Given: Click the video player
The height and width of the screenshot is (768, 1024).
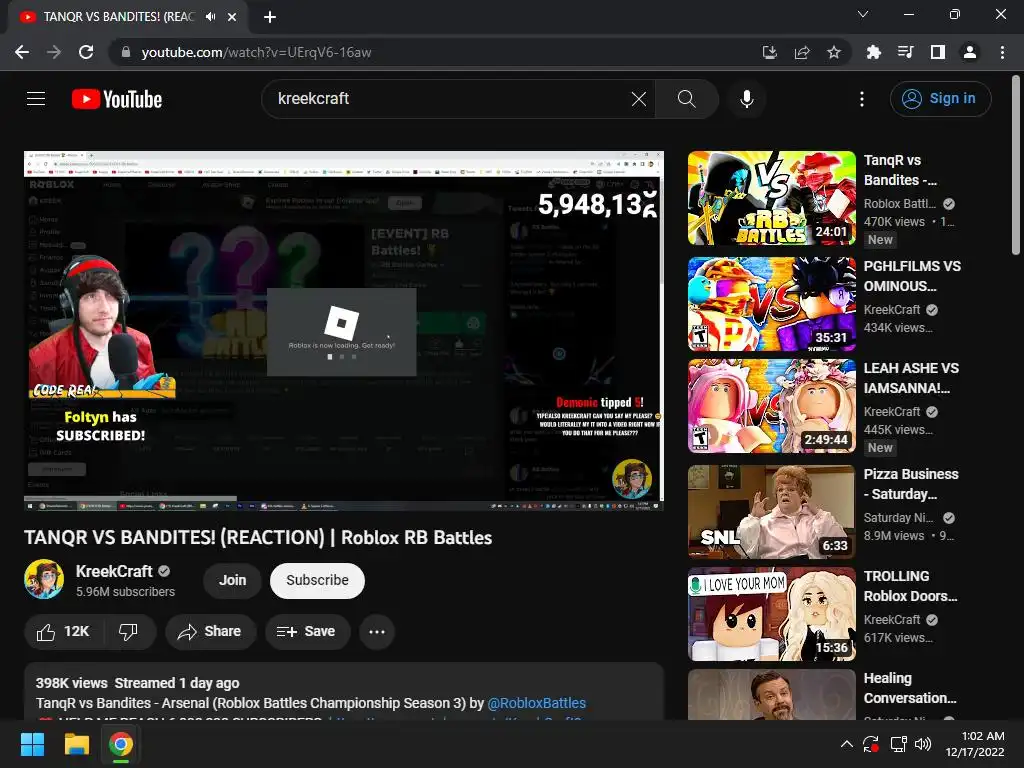Looking at the screenshot, I should coord(344,330).
